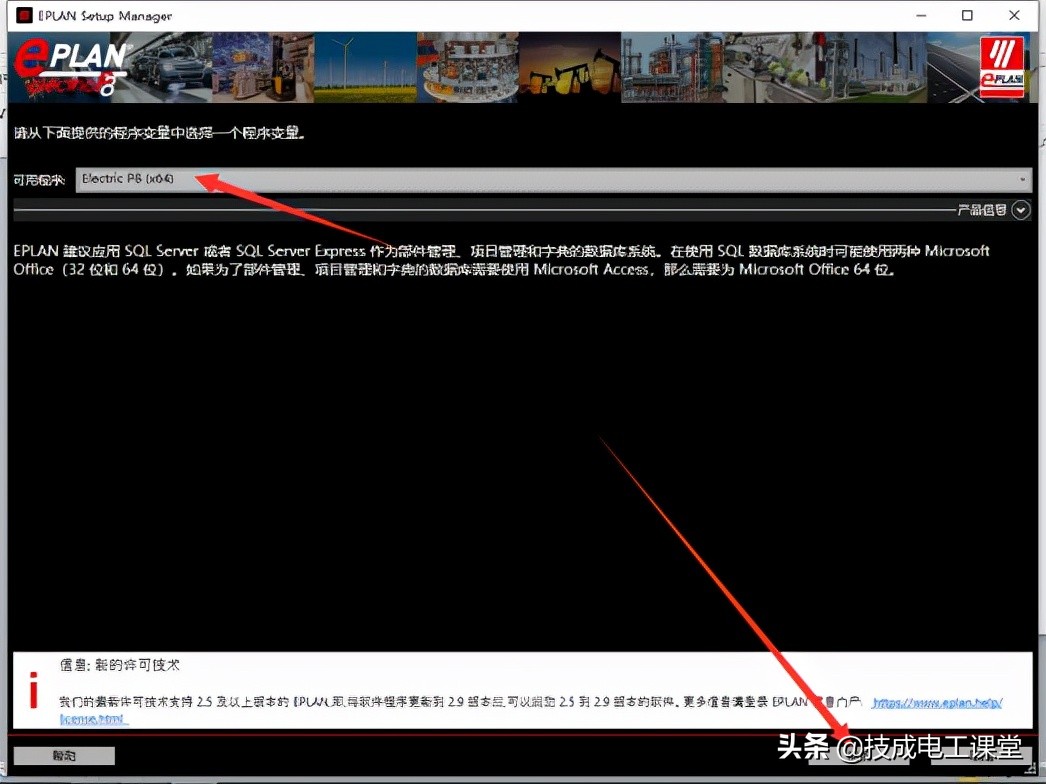
Task: Click the red EPLAN badge in the banner
Action: point(1002,67)
